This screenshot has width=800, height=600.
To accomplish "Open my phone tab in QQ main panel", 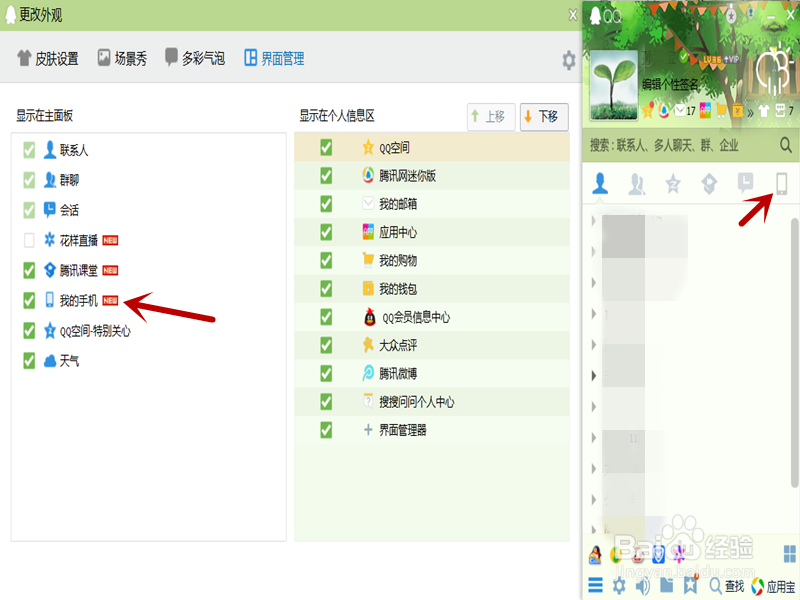I will pos(781,184).
